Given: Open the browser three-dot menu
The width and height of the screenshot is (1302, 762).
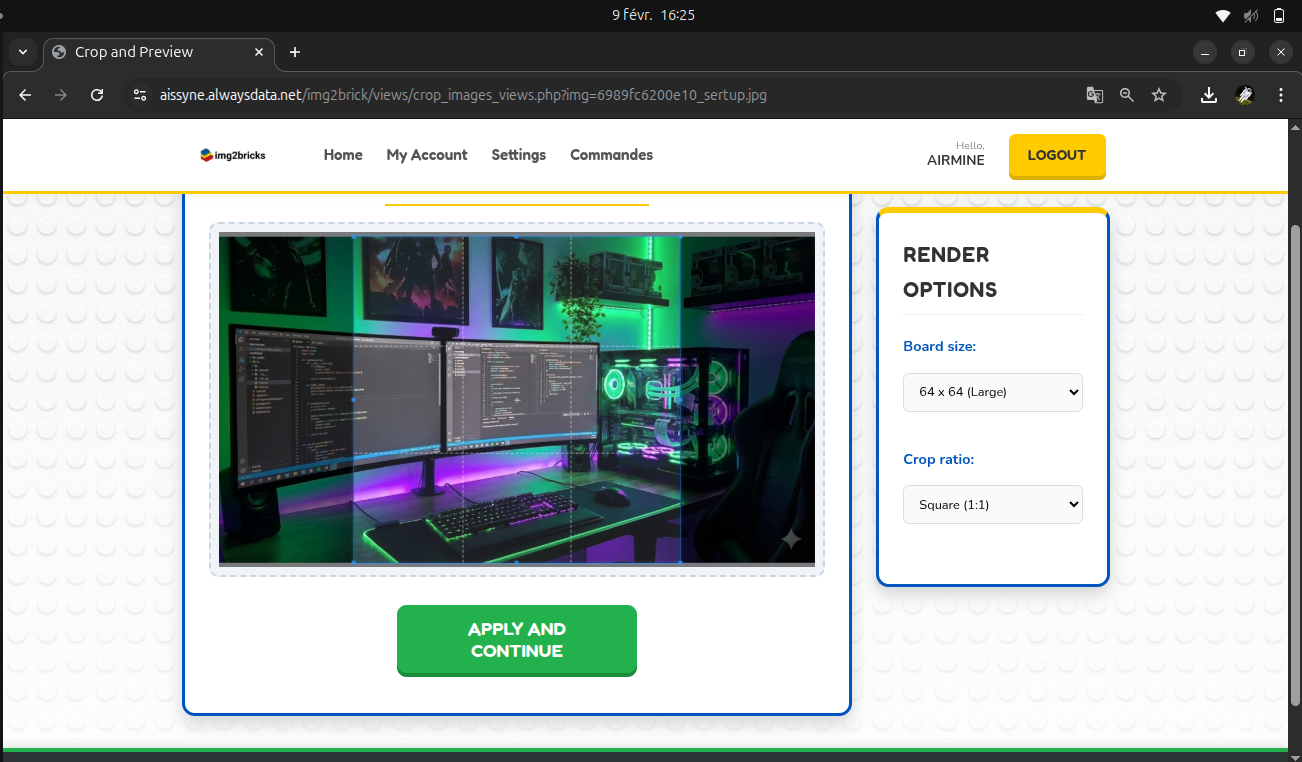Looking at the screenshot, I should (1281, 95).
